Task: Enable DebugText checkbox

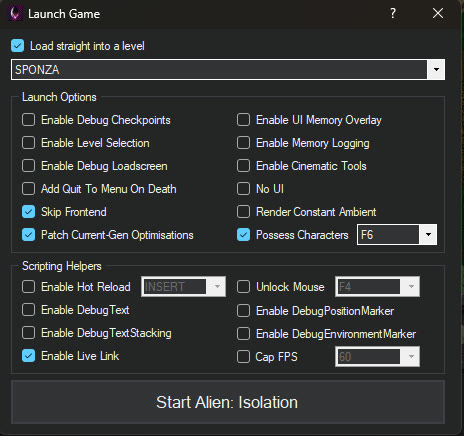Action: click(x=28, y=310)
